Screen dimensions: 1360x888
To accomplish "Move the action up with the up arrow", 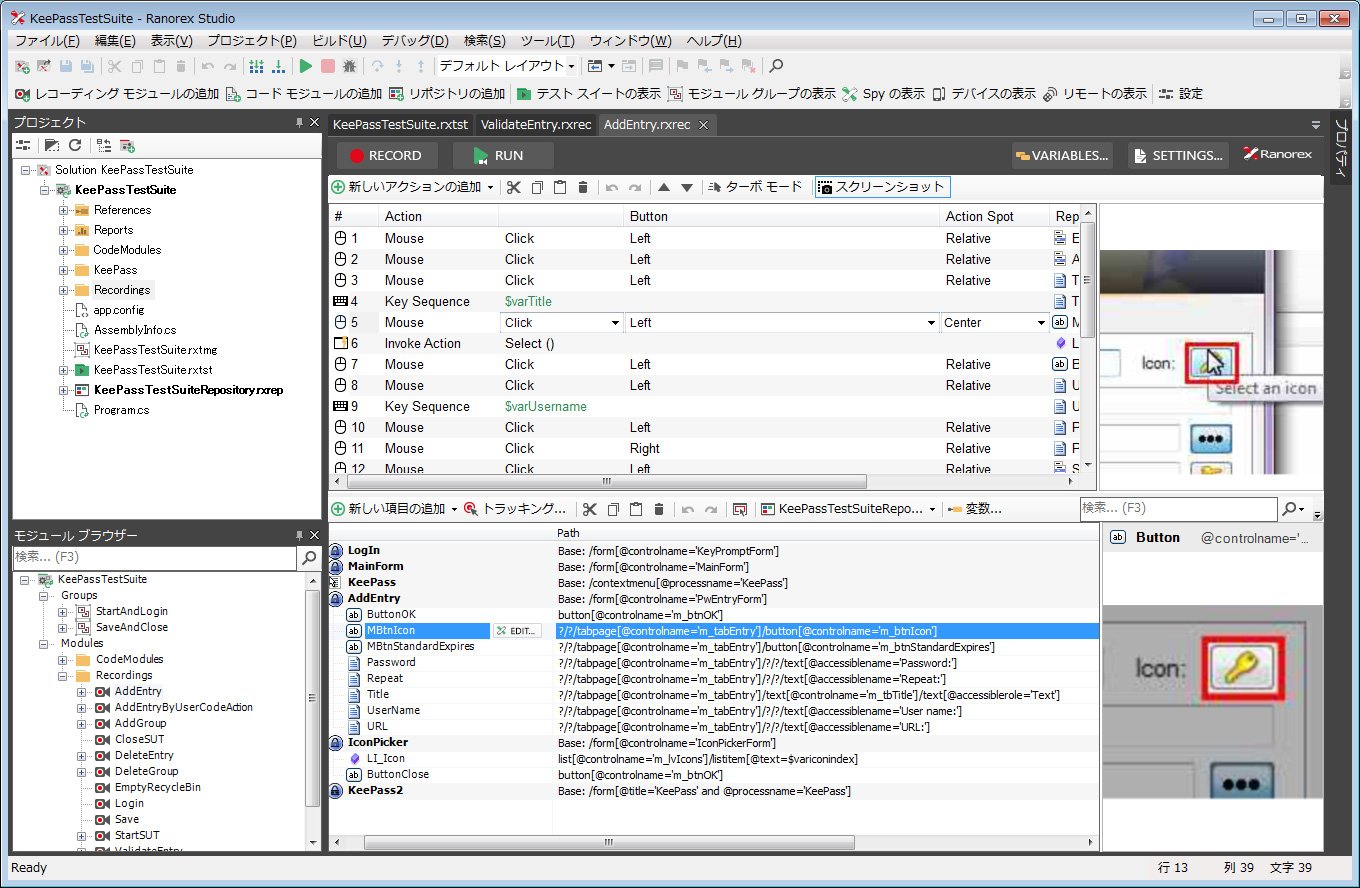I will [663, 187].
